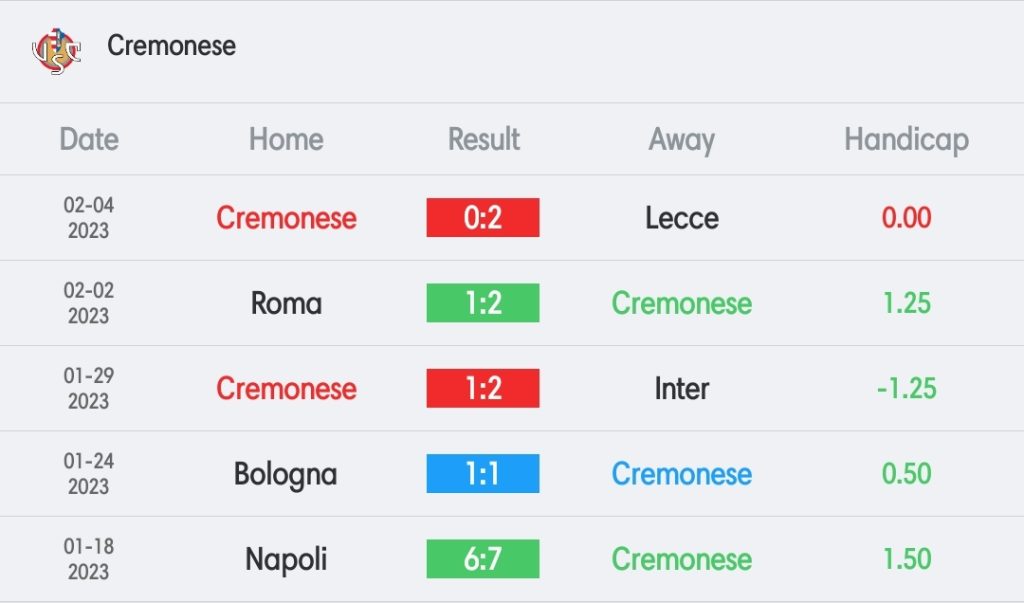1024x603 pixels.
Task: Click the -1.25 handicap value
Action: (906, 388)
